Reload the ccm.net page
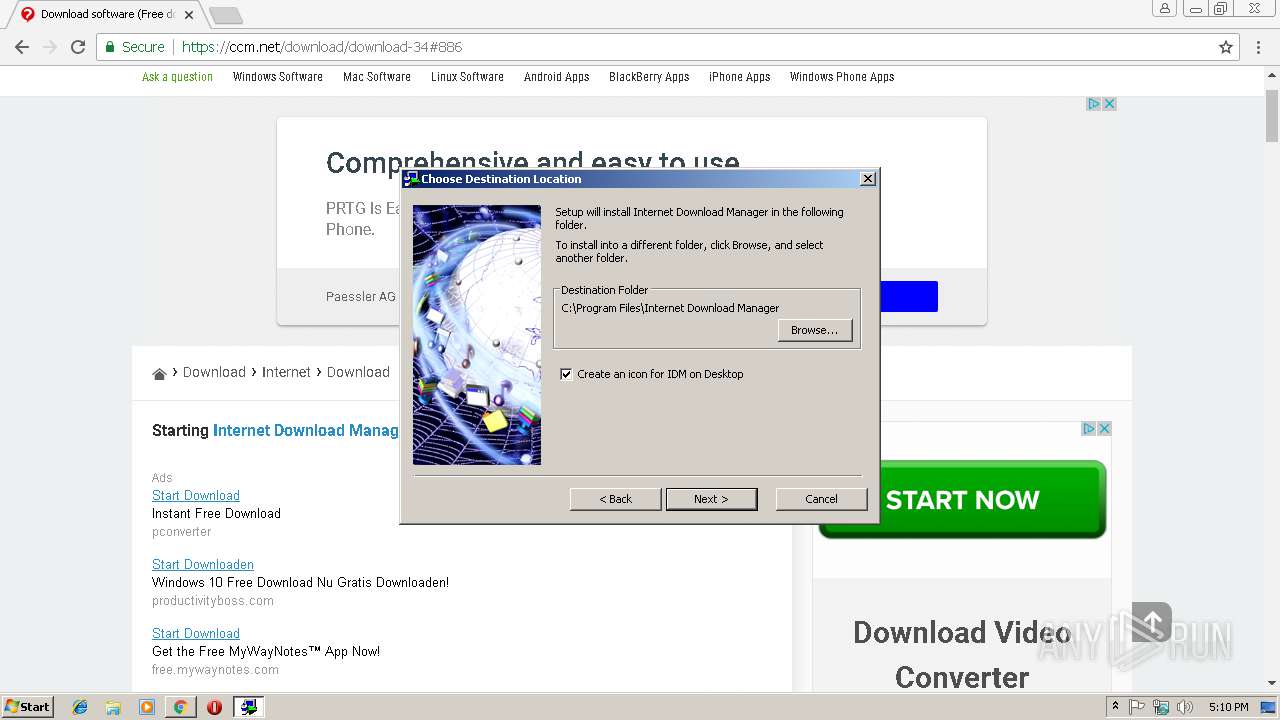This screenshot has width=1280, height=720. 78,47
